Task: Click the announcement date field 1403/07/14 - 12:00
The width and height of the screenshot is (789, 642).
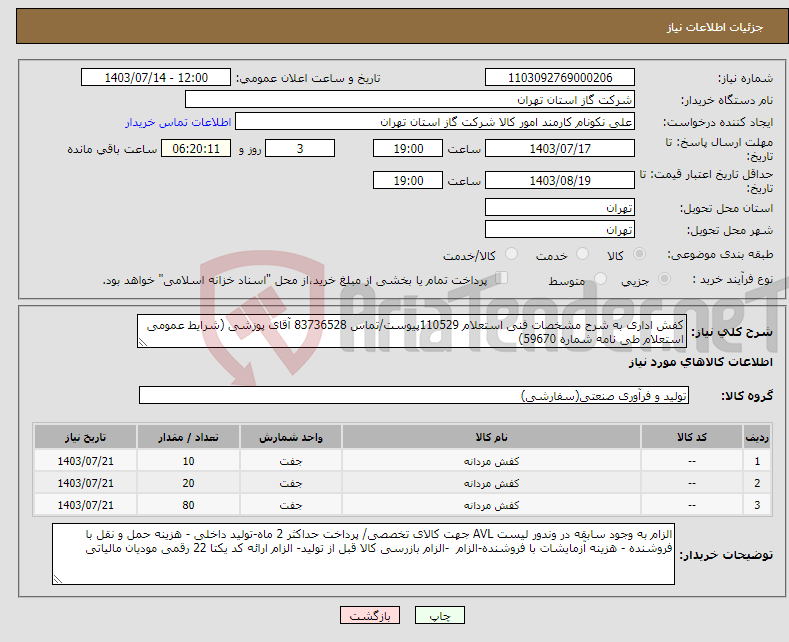Action: [156, 77]
